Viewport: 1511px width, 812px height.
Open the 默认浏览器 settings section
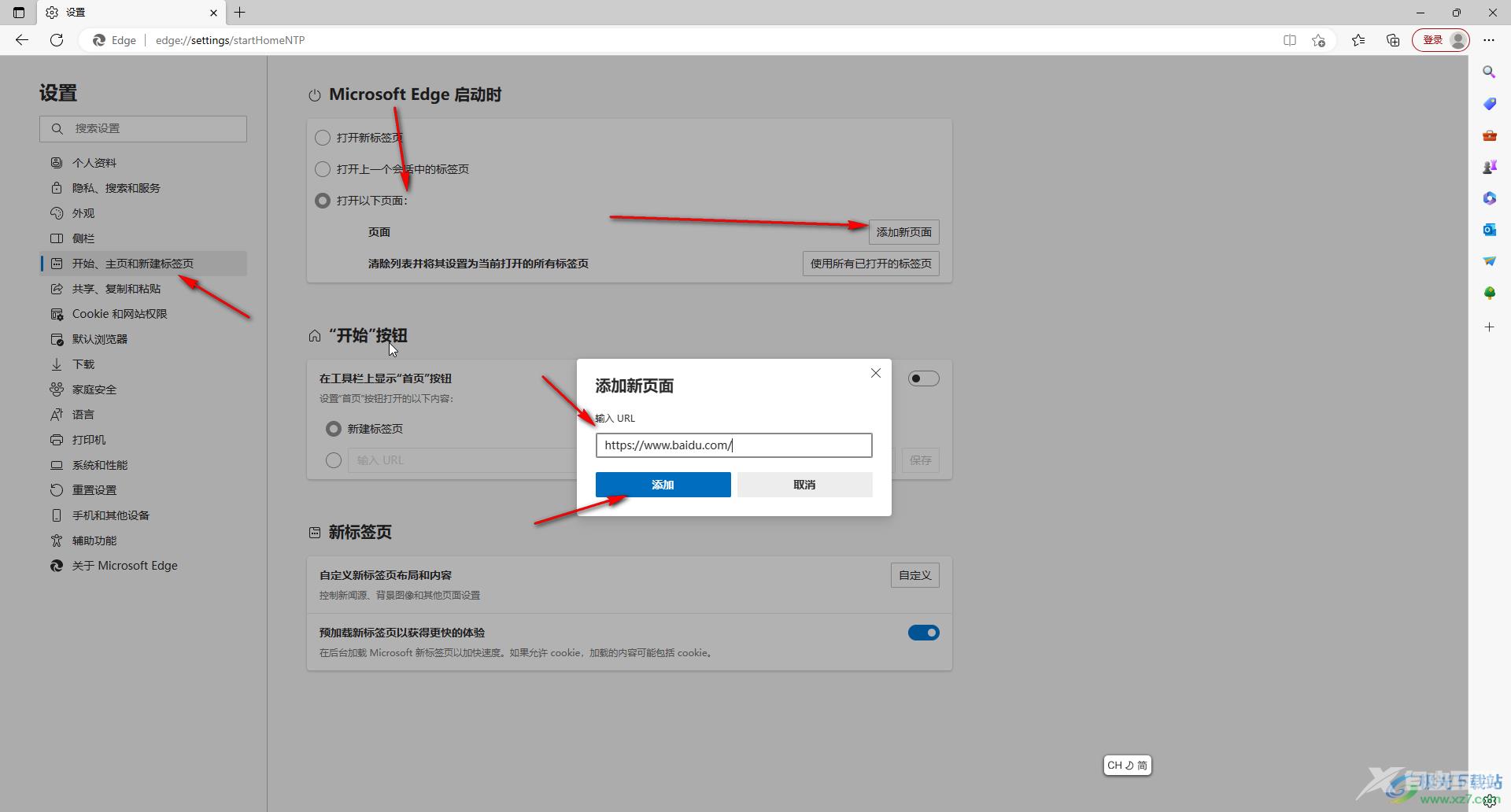click(x=143, y=339)
